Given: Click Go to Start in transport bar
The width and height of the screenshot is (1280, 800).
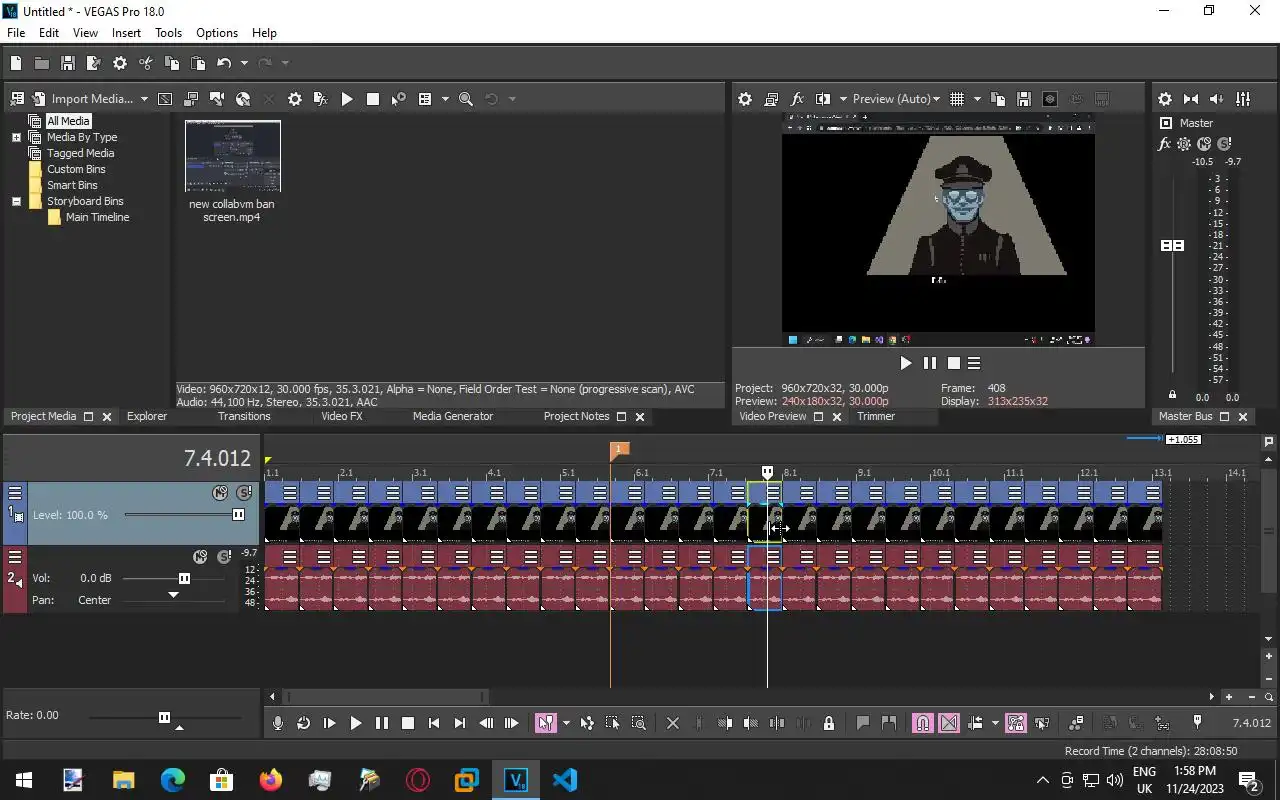Looking at the screenshot, I should [x=433, y=723].
